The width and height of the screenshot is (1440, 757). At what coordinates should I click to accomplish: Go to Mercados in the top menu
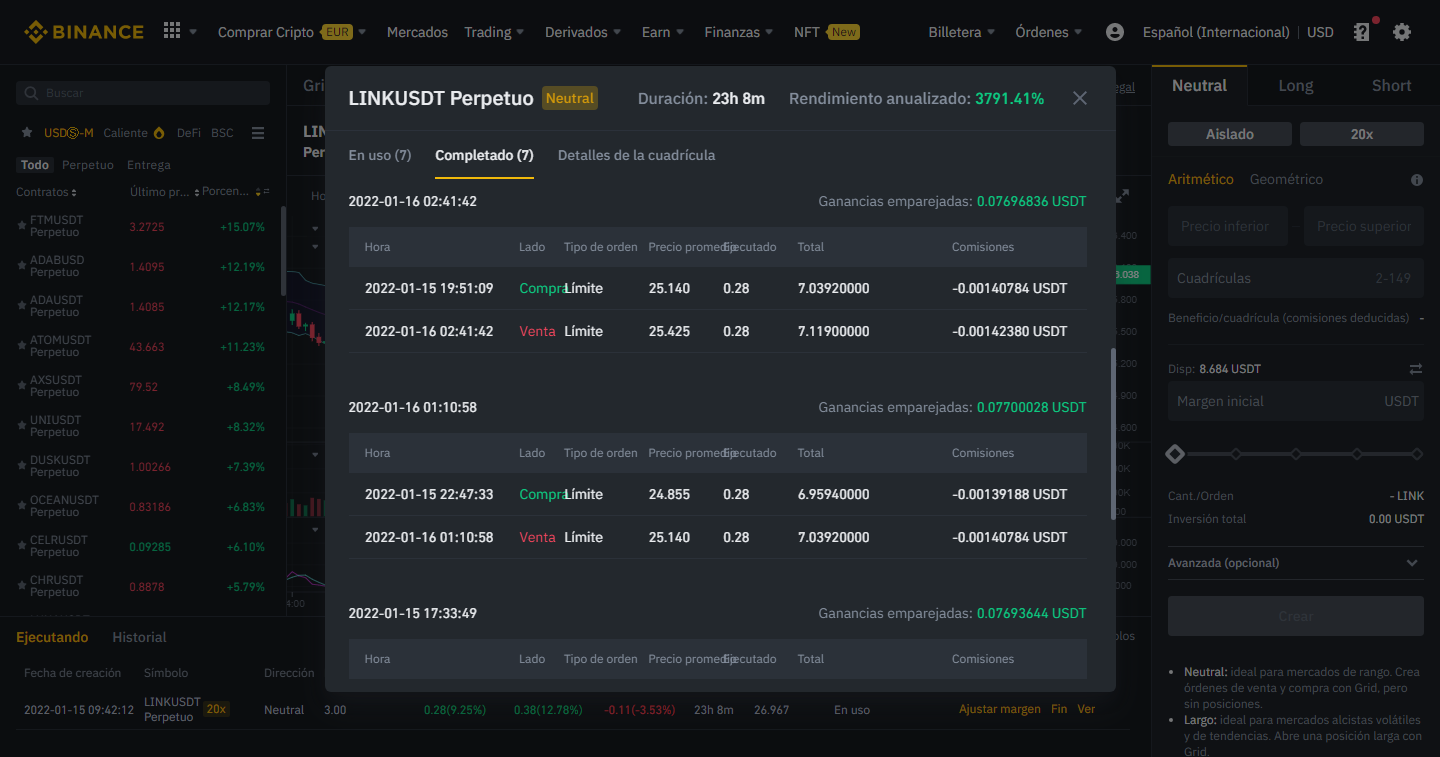click(417, 32)
